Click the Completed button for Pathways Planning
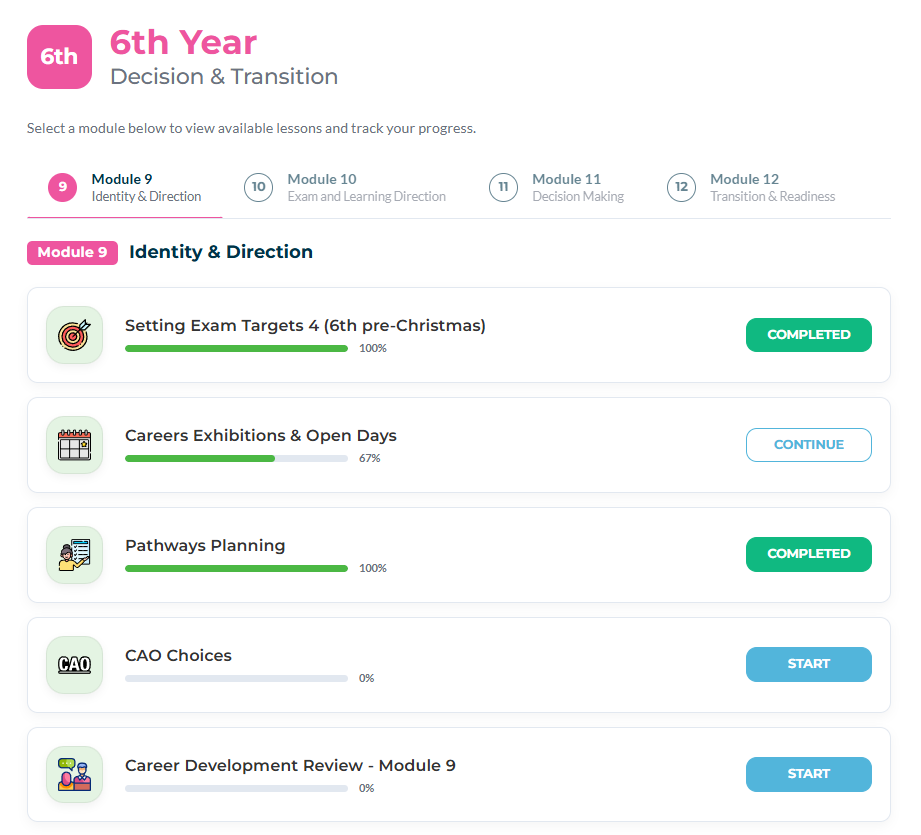This screenshot has width=921, height=835. point(809,554)
